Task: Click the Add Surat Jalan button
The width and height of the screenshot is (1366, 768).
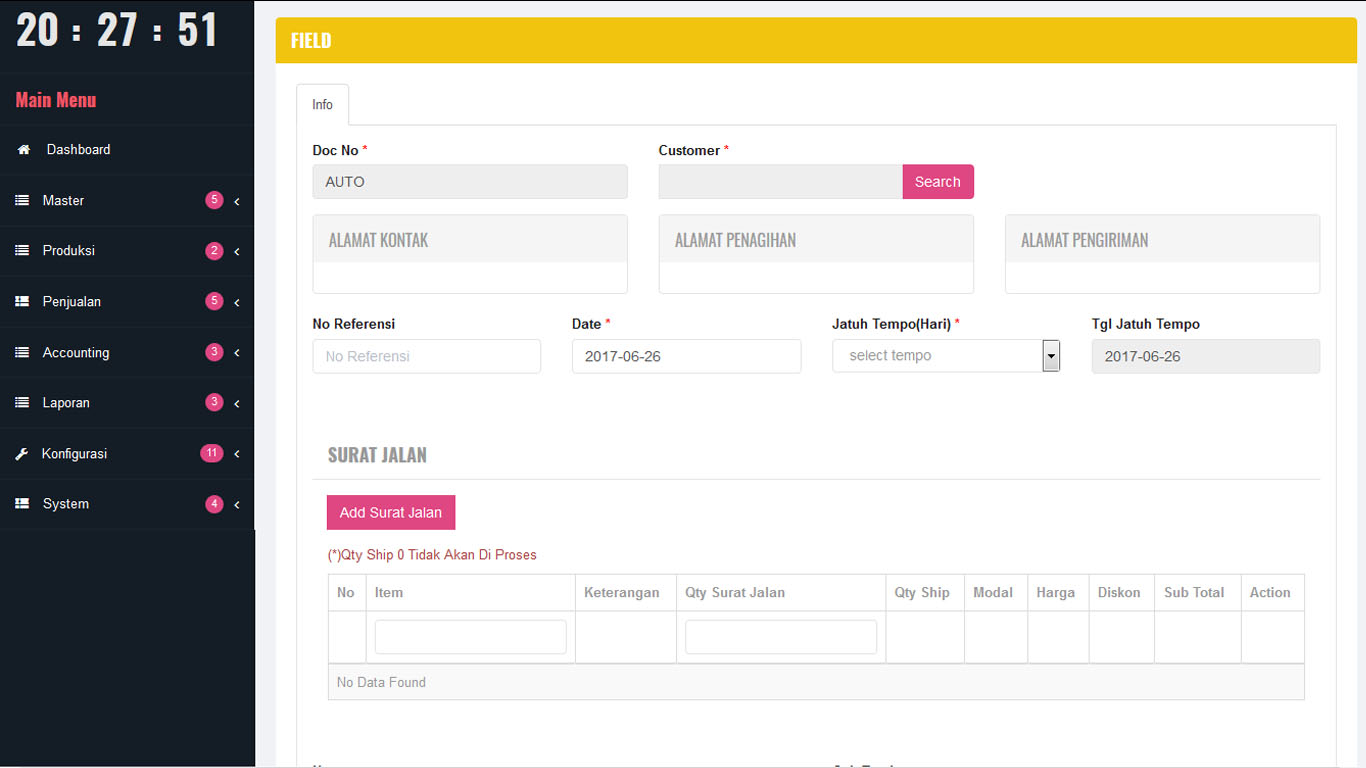Action: (390, 512)
